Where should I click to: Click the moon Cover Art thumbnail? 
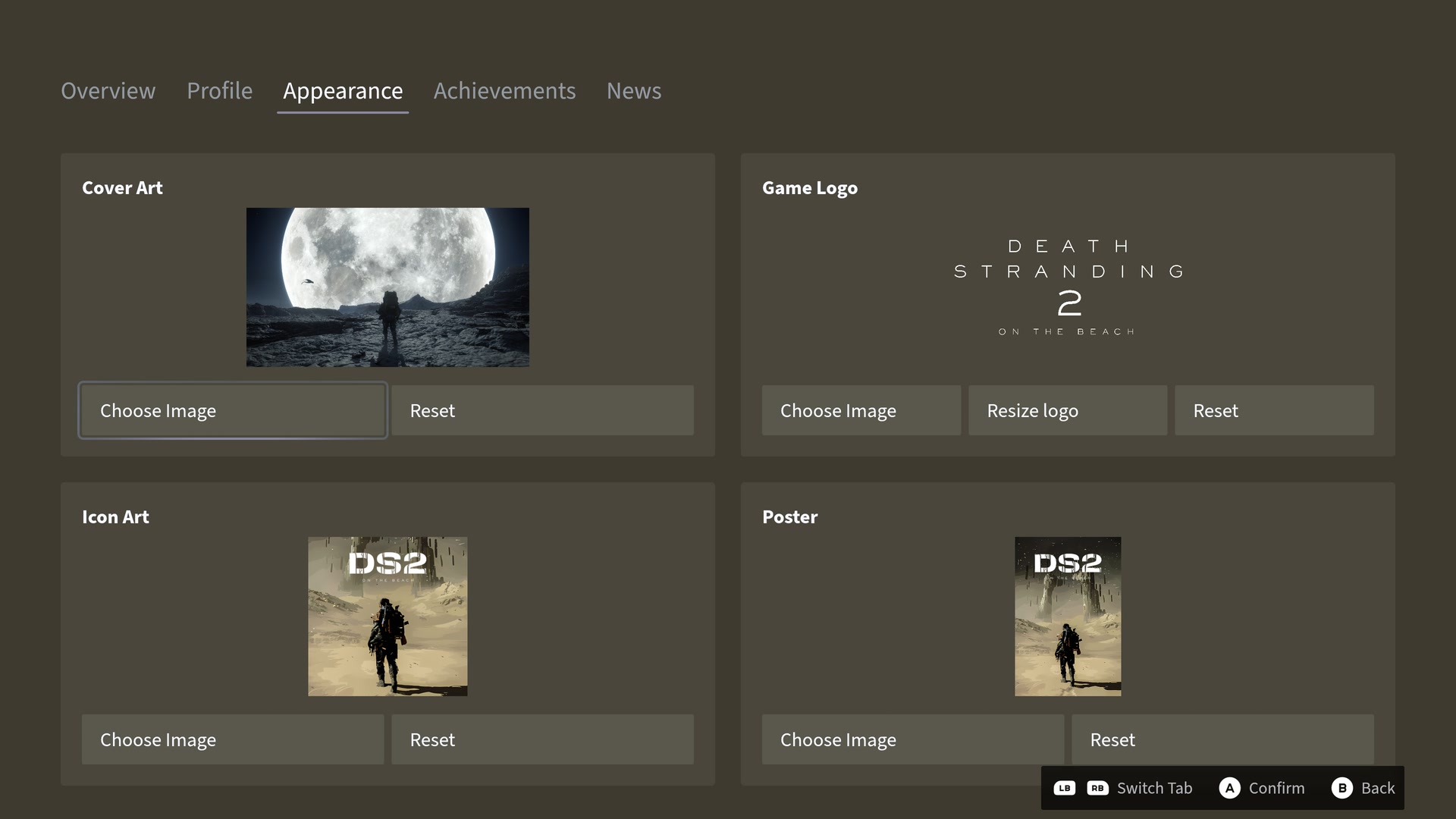point(388,287)
